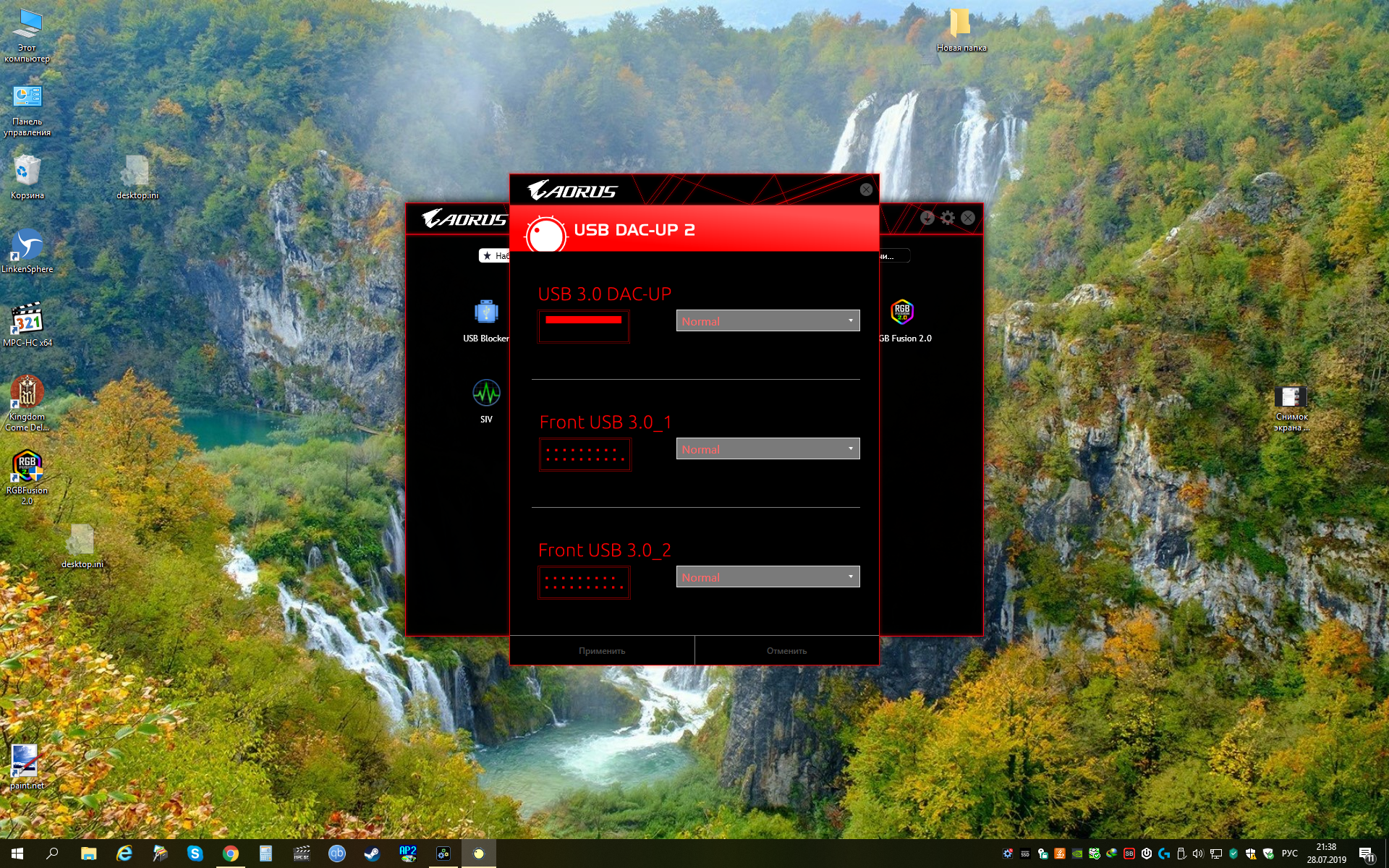The width and height of the screenshot is (1389, 868).
Task: Close the USB DAC-UP 2 window
Action: pos(866,190)
